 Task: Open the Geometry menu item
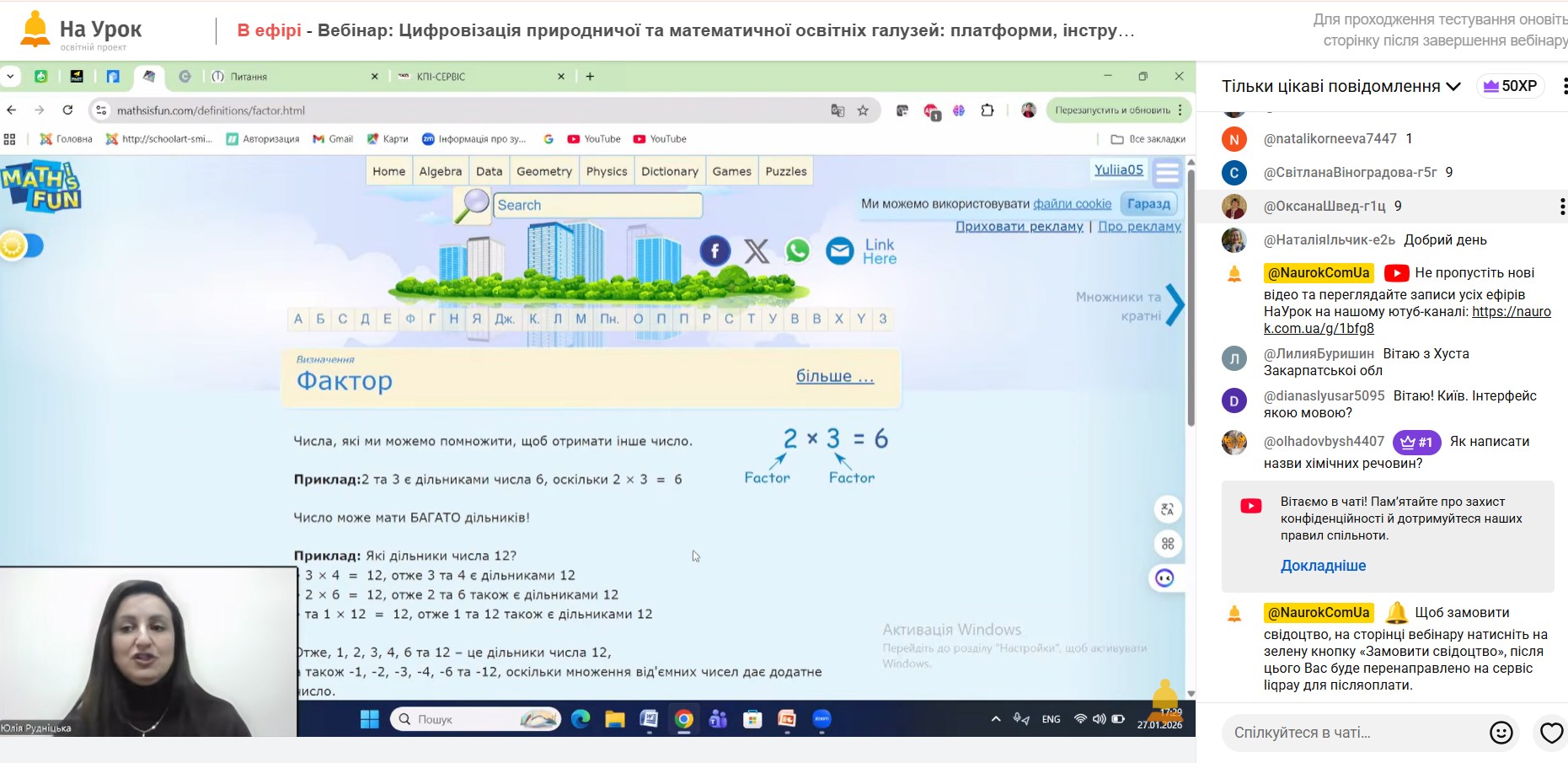point(543,171)
